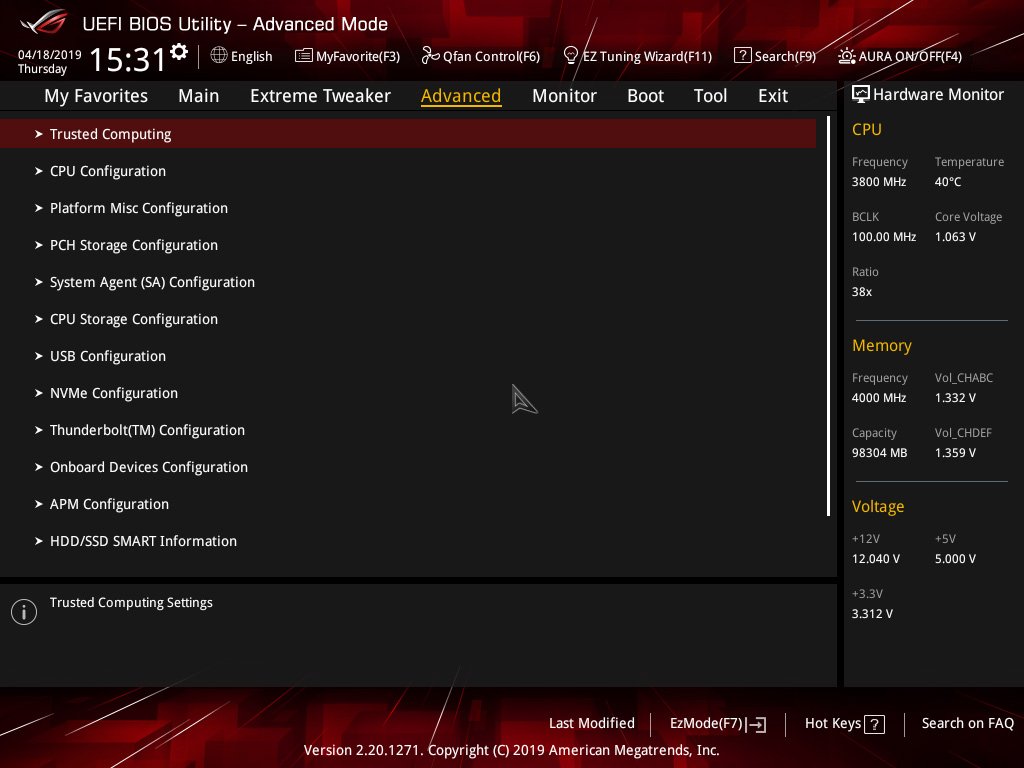Image resolution: width=1024 pixels, height=768 pixels.
Task: Toggle AURA ON/OFF(F4)
Action: [x=900, y=56]
